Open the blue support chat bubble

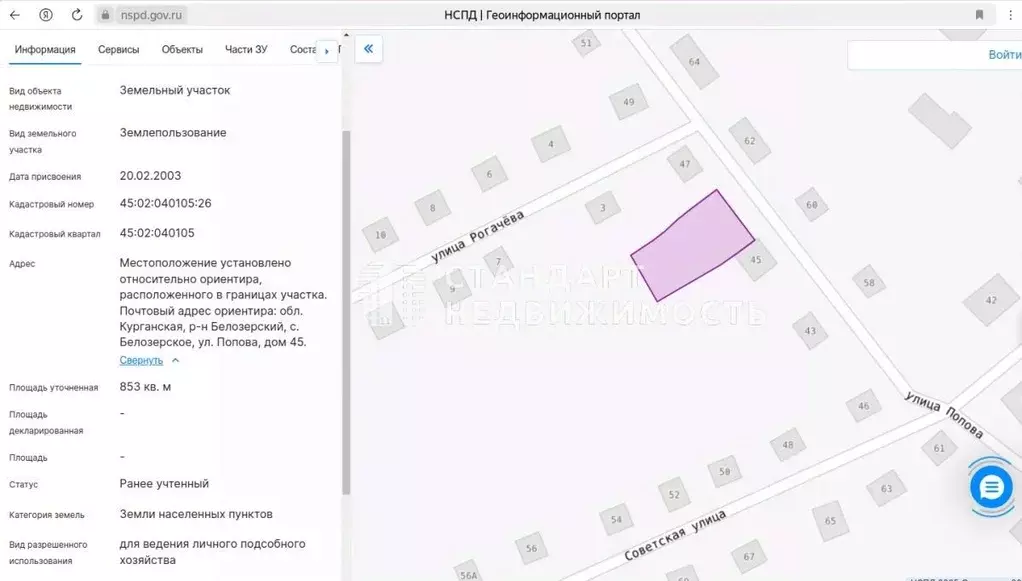[990, 487]
